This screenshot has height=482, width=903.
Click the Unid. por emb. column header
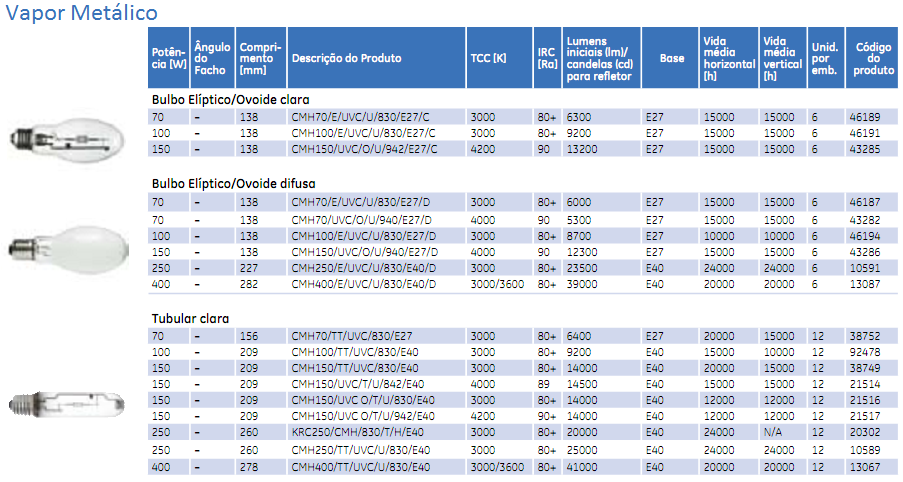826,58
